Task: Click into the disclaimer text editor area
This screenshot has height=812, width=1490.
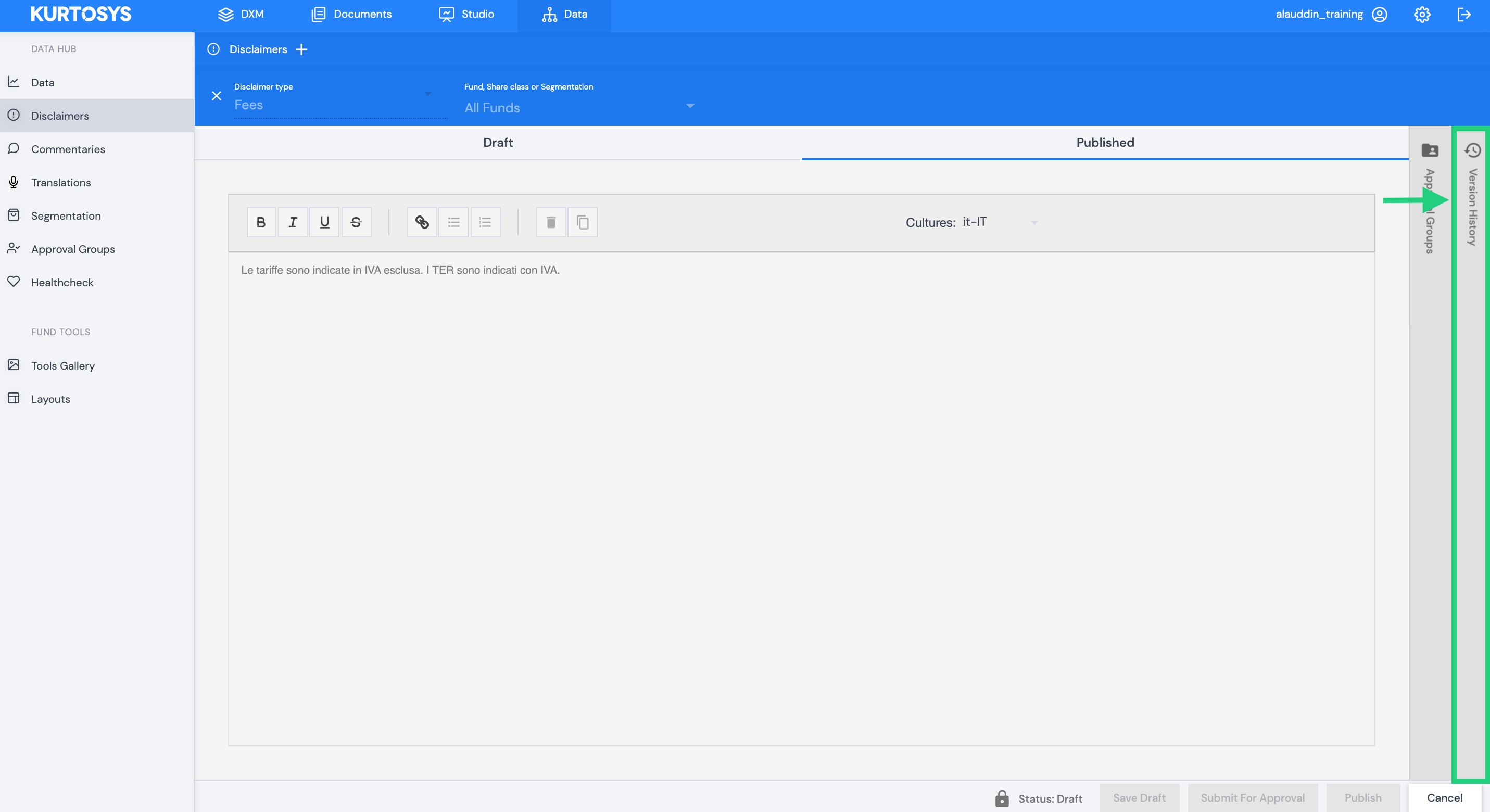Action: tap(801, 498)
